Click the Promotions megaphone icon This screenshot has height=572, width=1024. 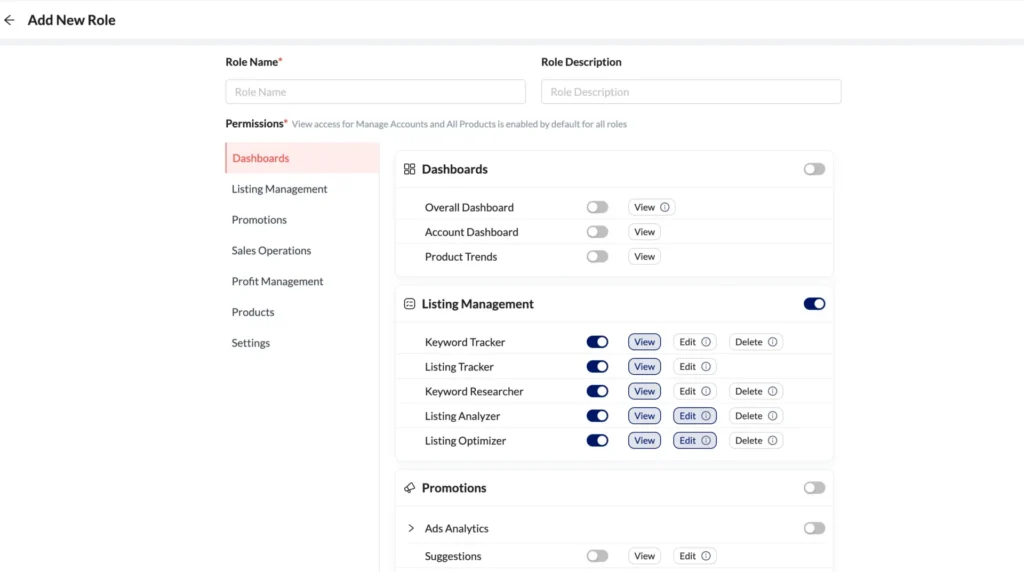(x=409, y=488)
